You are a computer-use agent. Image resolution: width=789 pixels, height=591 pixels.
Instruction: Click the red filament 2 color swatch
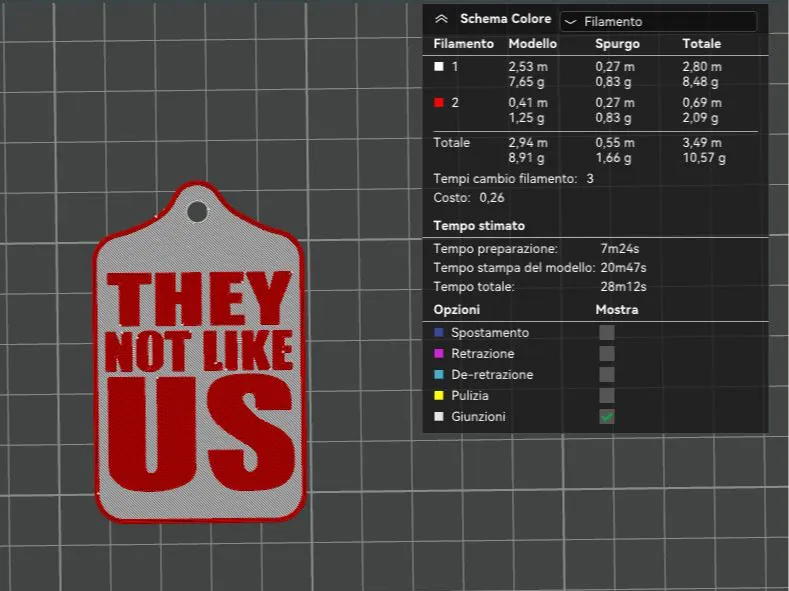[x=439, y=103]
